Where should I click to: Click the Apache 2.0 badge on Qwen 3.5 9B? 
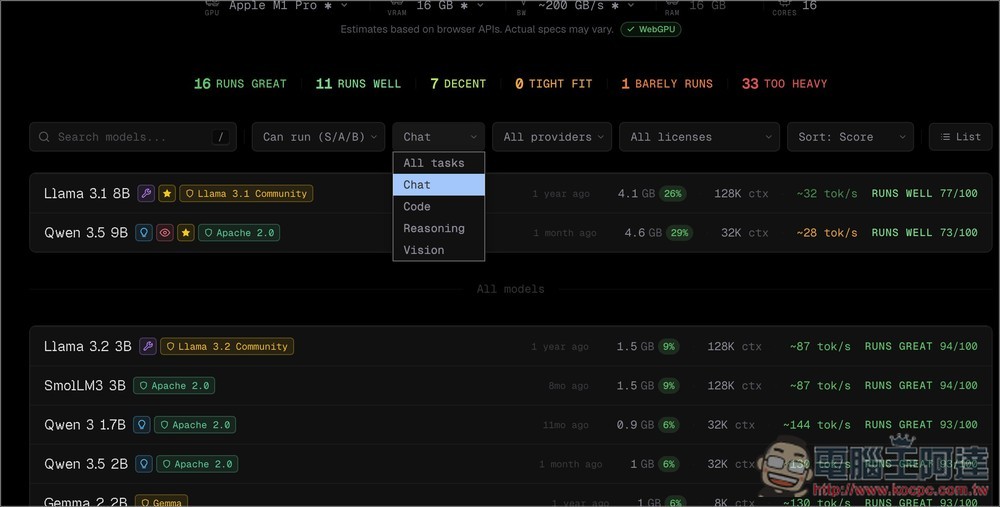tap(239, 233)
